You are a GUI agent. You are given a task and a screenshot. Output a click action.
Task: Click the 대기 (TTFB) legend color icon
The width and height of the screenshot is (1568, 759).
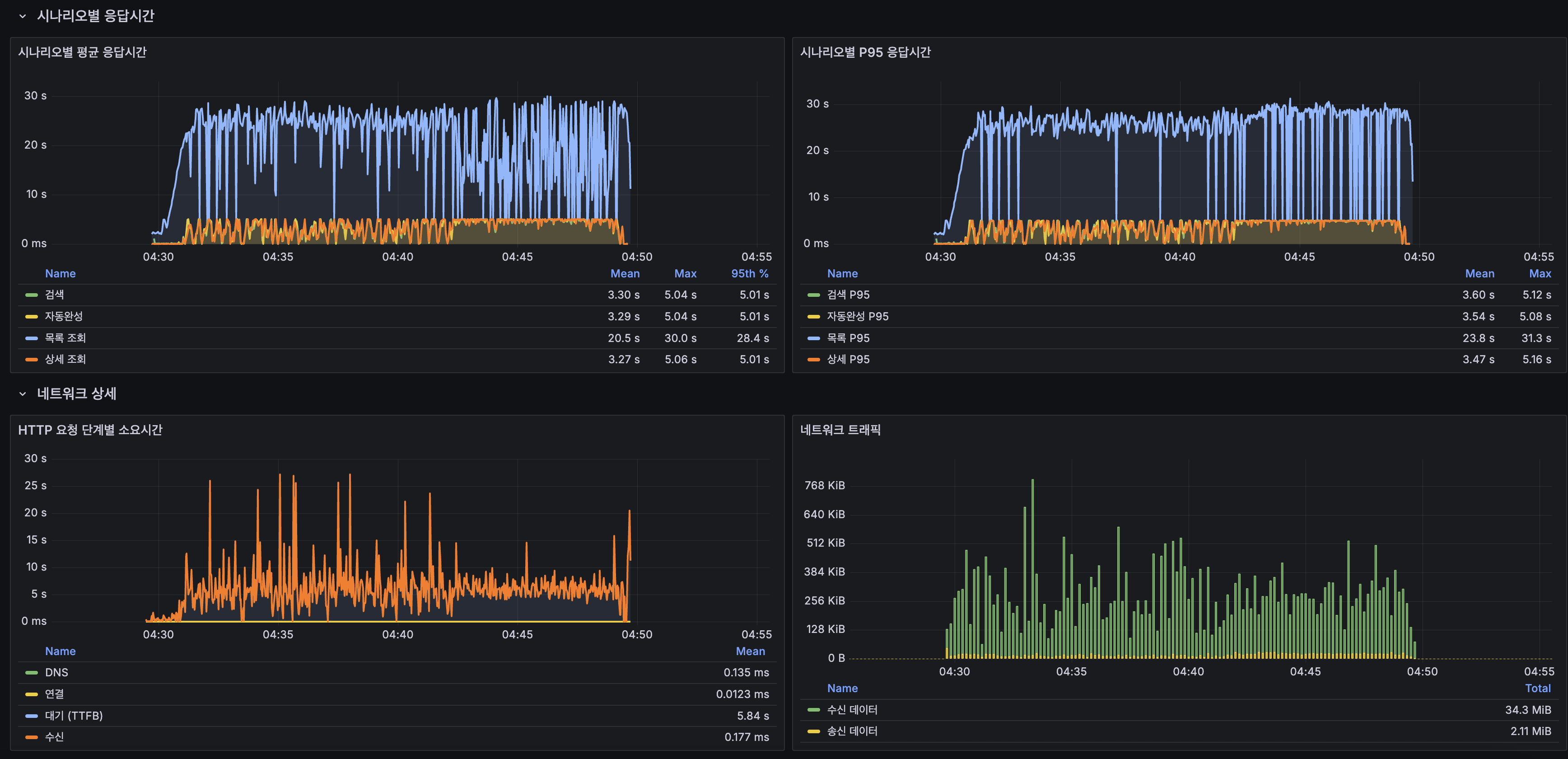(32, 716)
